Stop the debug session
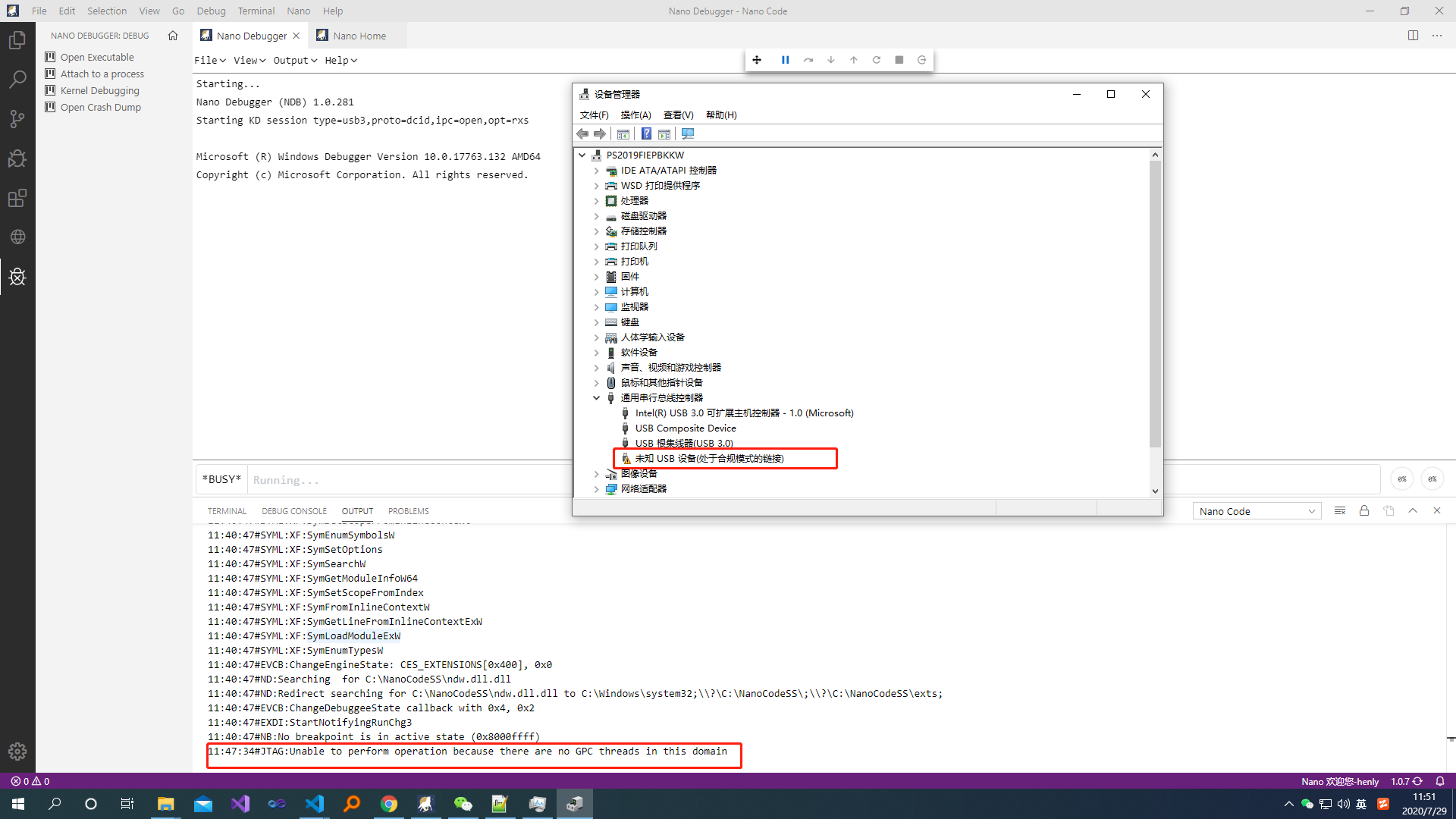The image size is (1456, 819). click(x=899, y=60)
